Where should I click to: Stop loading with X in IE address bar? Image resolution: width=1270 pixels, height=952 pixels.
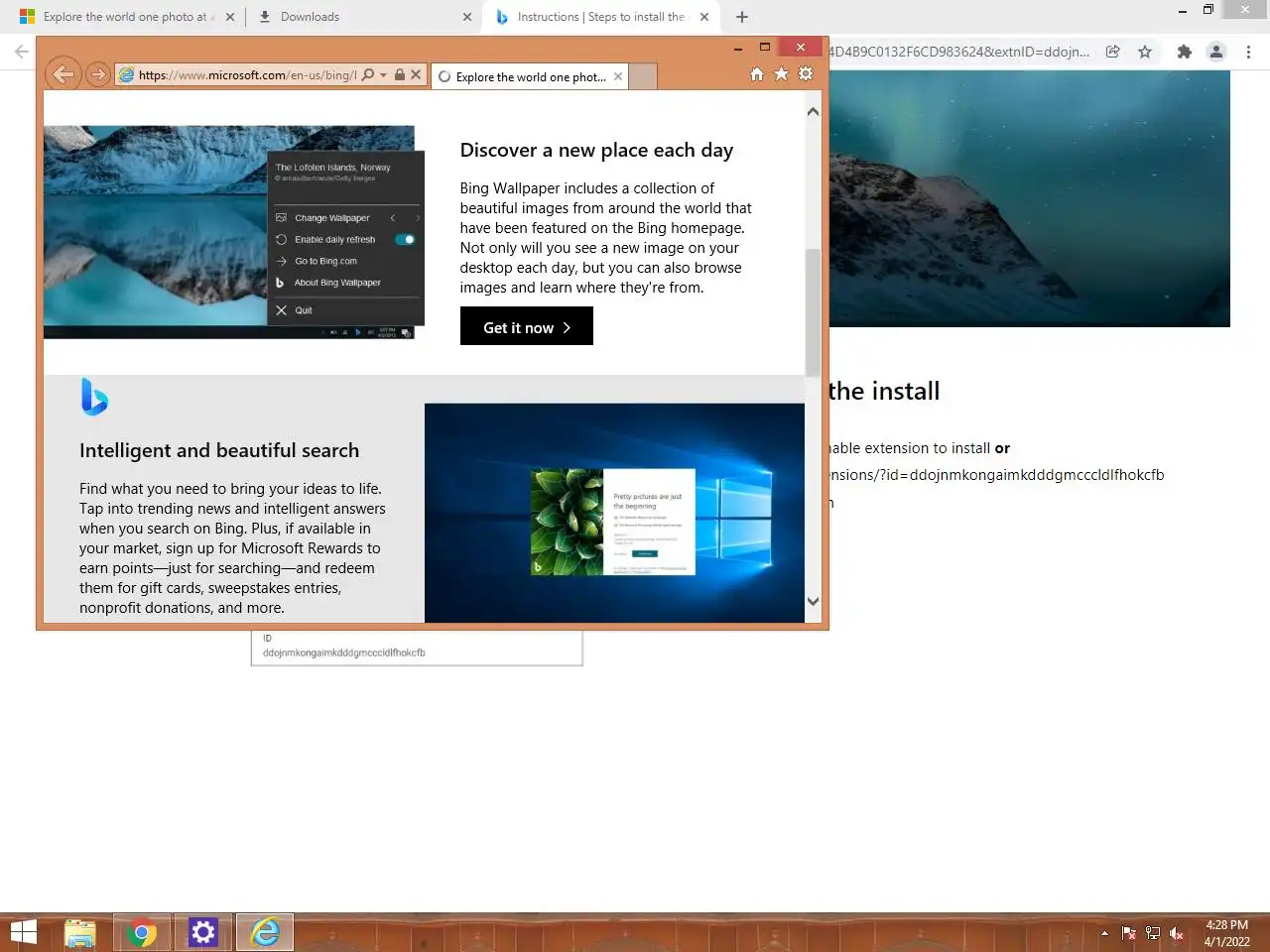(x=416, y=74)
